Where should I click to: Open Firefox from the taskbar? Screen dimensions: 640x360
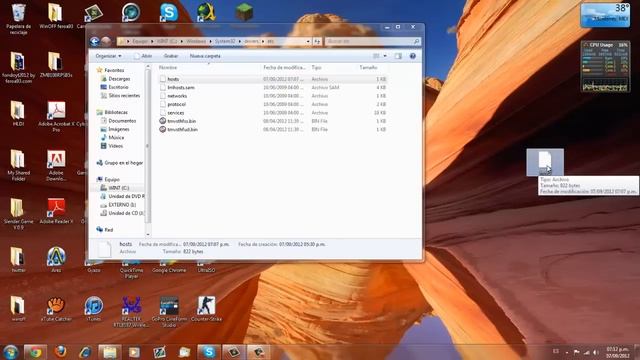[x=60, y=352]
